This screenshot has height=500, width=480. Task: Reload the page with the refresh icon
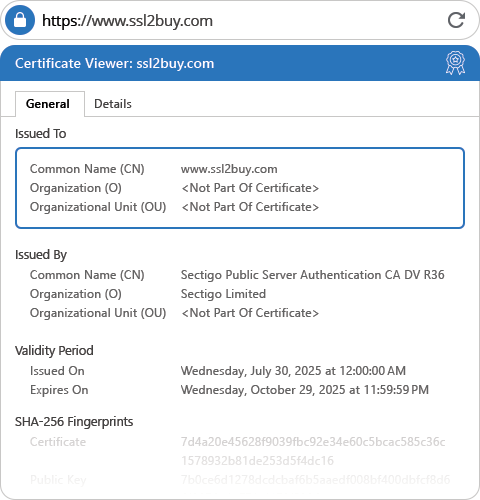click(x=456, y=20)
